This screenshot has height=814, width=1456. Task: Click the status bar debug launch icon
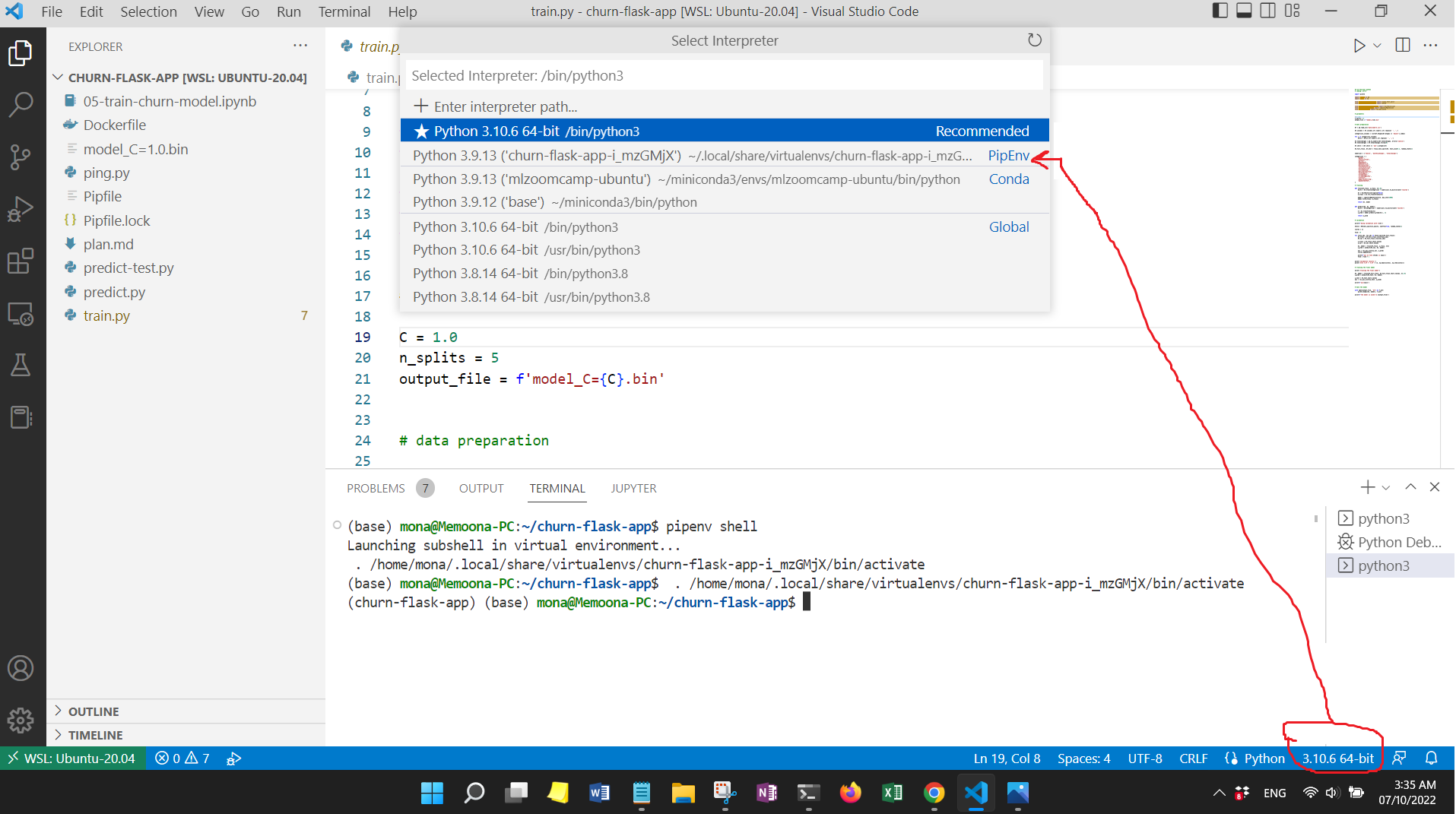coord(233,759)
